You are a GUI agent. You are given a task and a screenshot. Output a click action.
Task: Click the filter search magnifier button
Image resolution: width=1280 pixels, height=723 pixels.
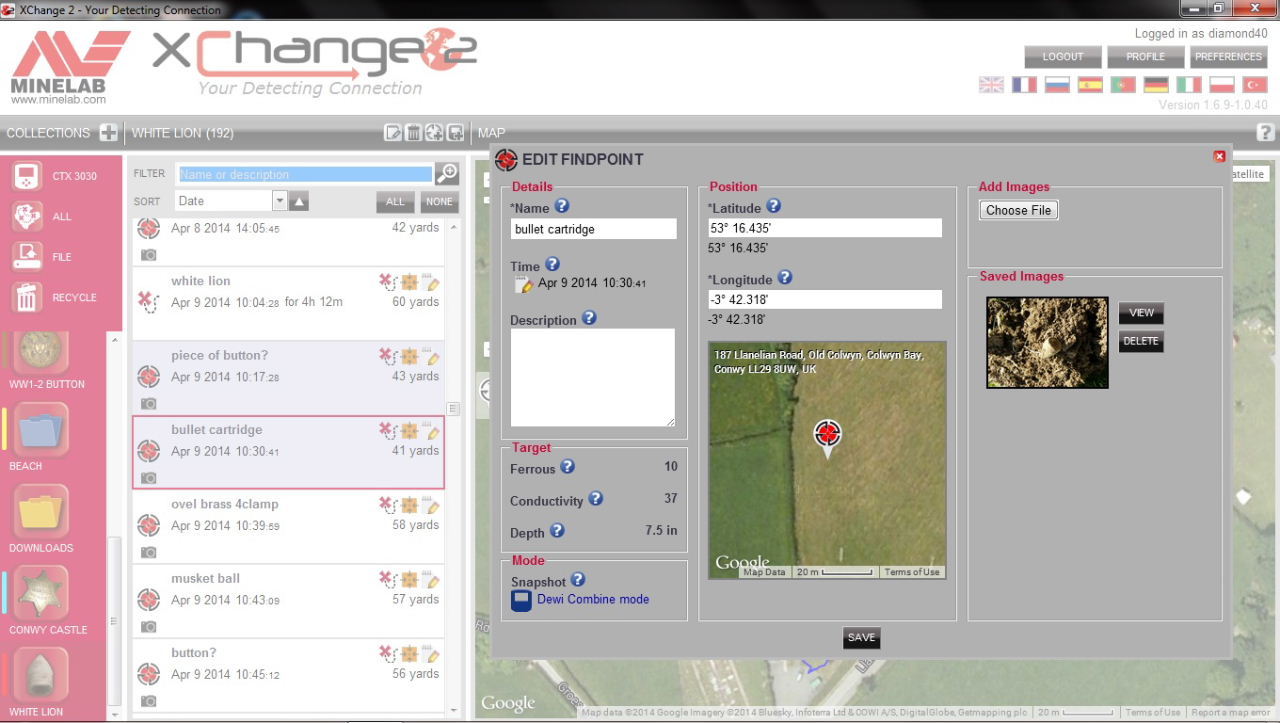[447, 174]
